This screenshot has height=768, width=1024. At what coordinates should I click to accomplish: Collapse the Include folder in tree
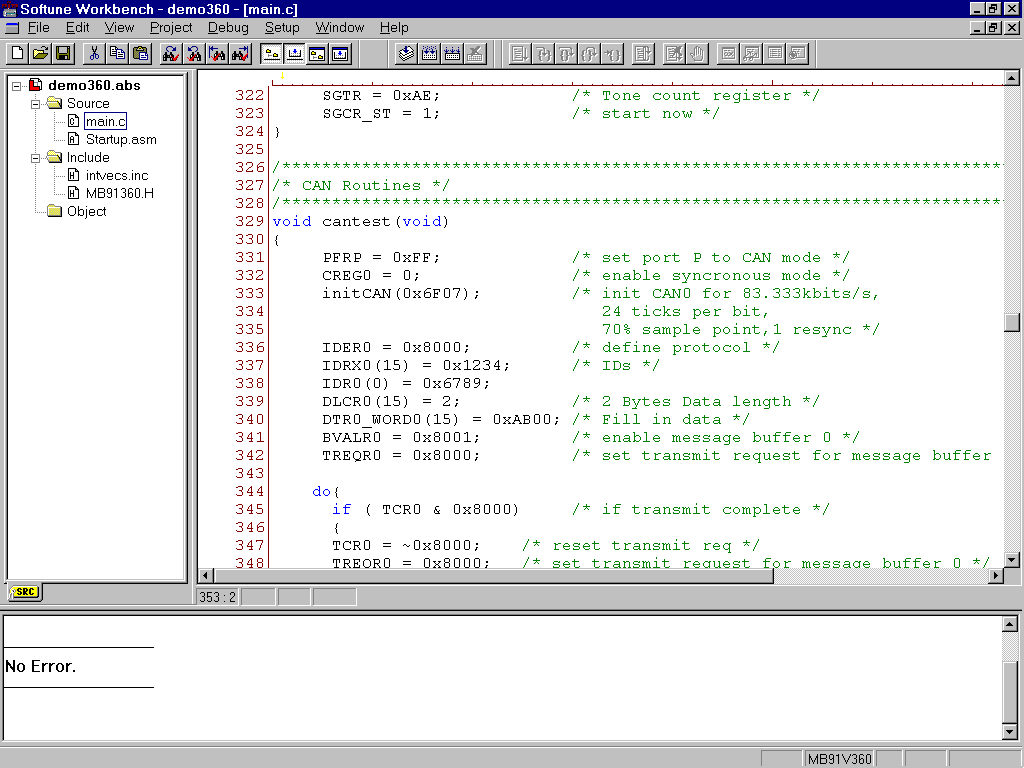35,158
